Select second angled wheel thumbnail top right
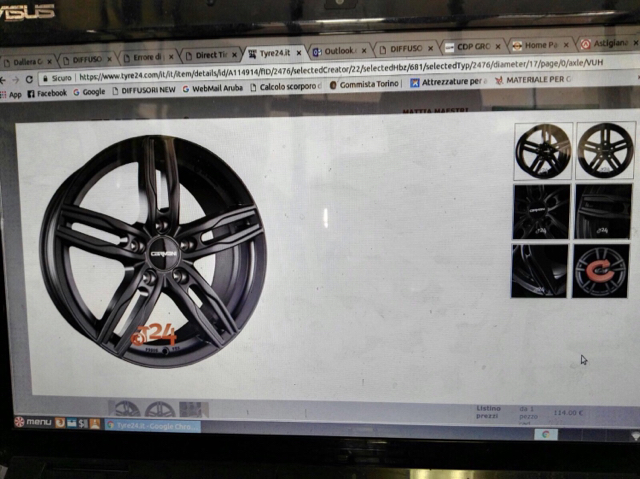Image resolution: width=640 pixels, height=479 pixels. [x=605, y=151]
